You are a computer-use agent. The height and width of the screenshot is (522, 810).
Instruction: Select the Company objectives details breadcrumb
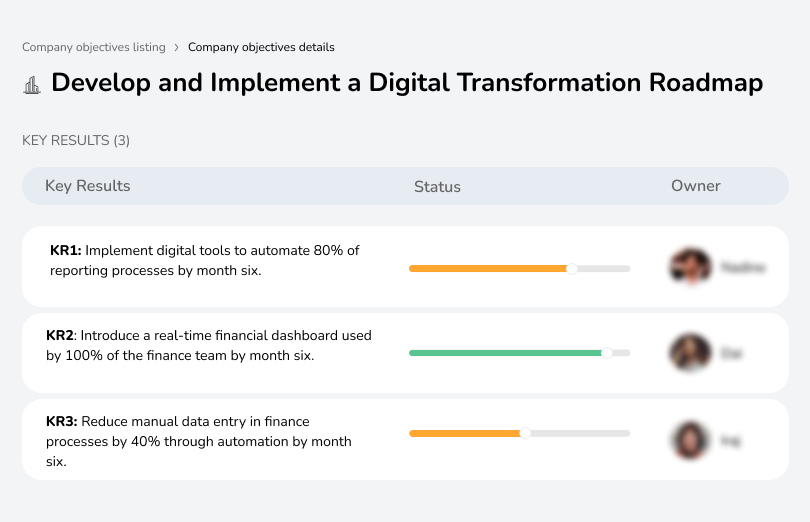click(261, 47)
